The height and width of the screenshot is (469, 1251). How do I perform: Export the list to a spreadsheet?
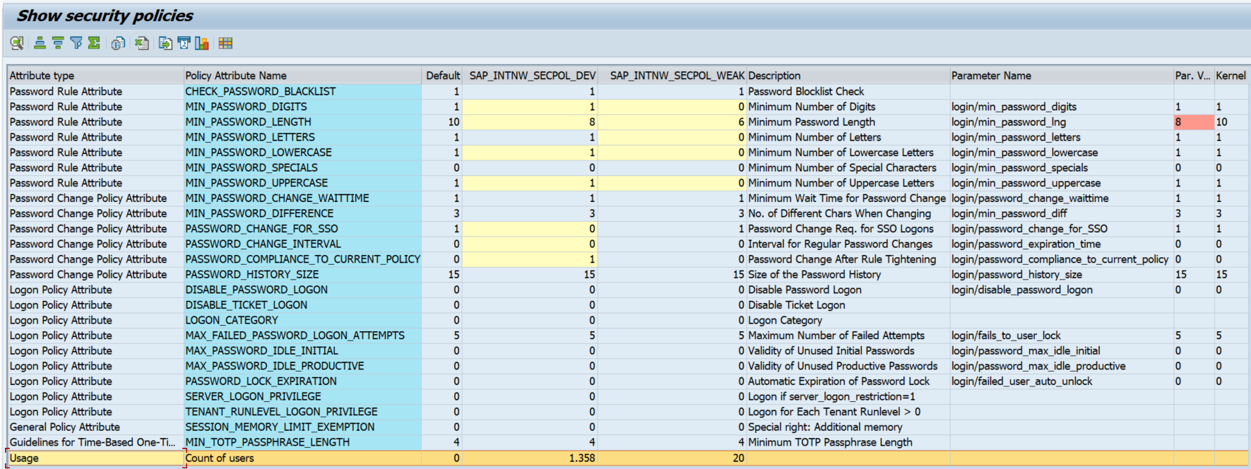tap(142, 43)
